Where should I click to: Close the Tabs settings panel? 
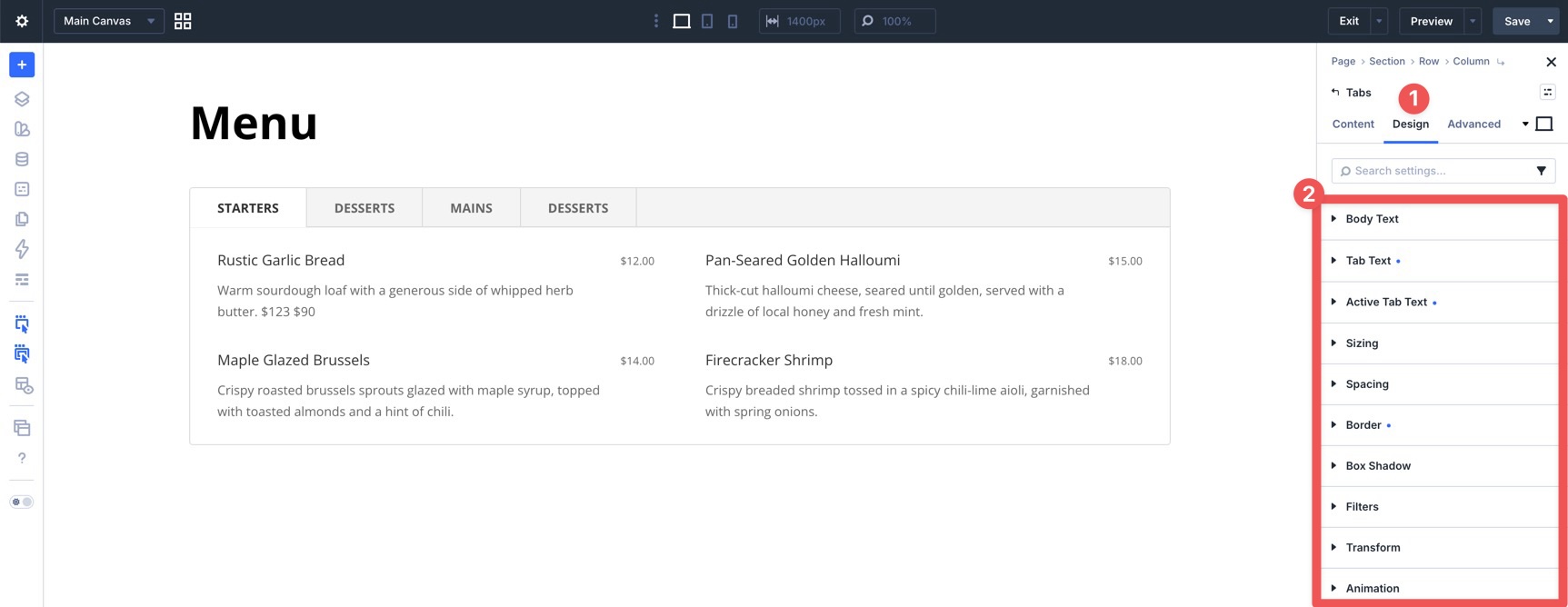tap(1551, 62)
